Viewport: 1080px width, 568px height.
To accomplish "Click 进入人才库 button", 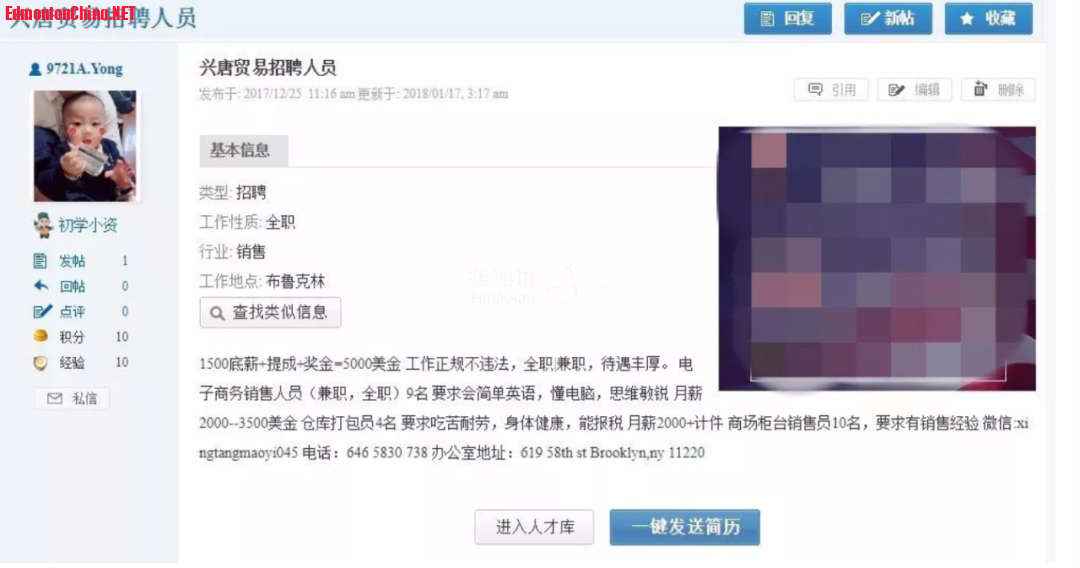I will pyautogui.click(x=534, y=527).
